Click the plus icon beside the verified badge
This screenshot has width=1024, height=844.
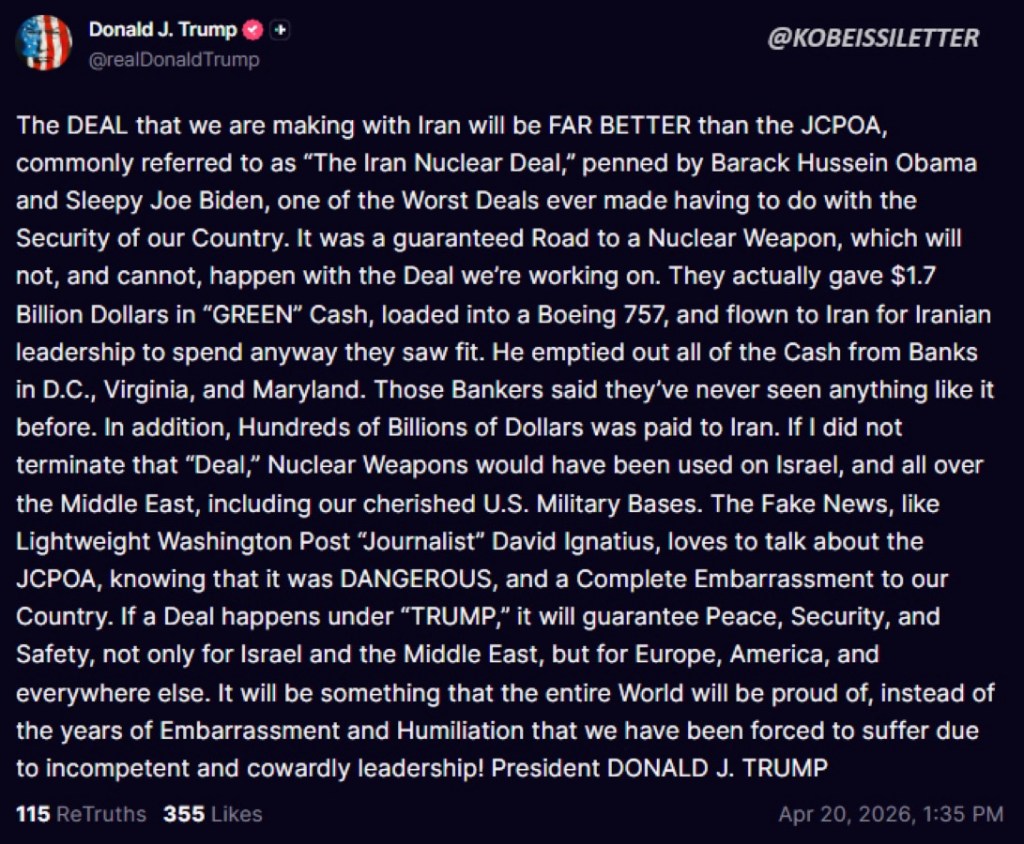[x=280, y=30]
